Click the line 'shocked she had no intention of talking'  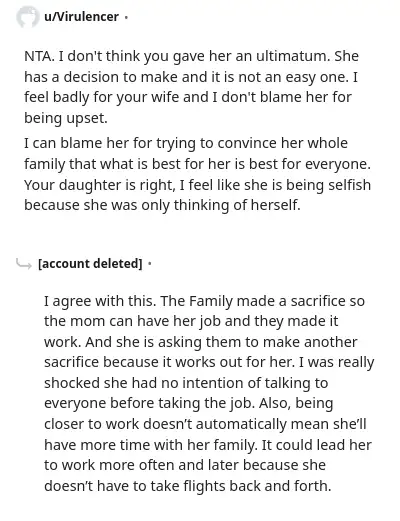[186, 383]
